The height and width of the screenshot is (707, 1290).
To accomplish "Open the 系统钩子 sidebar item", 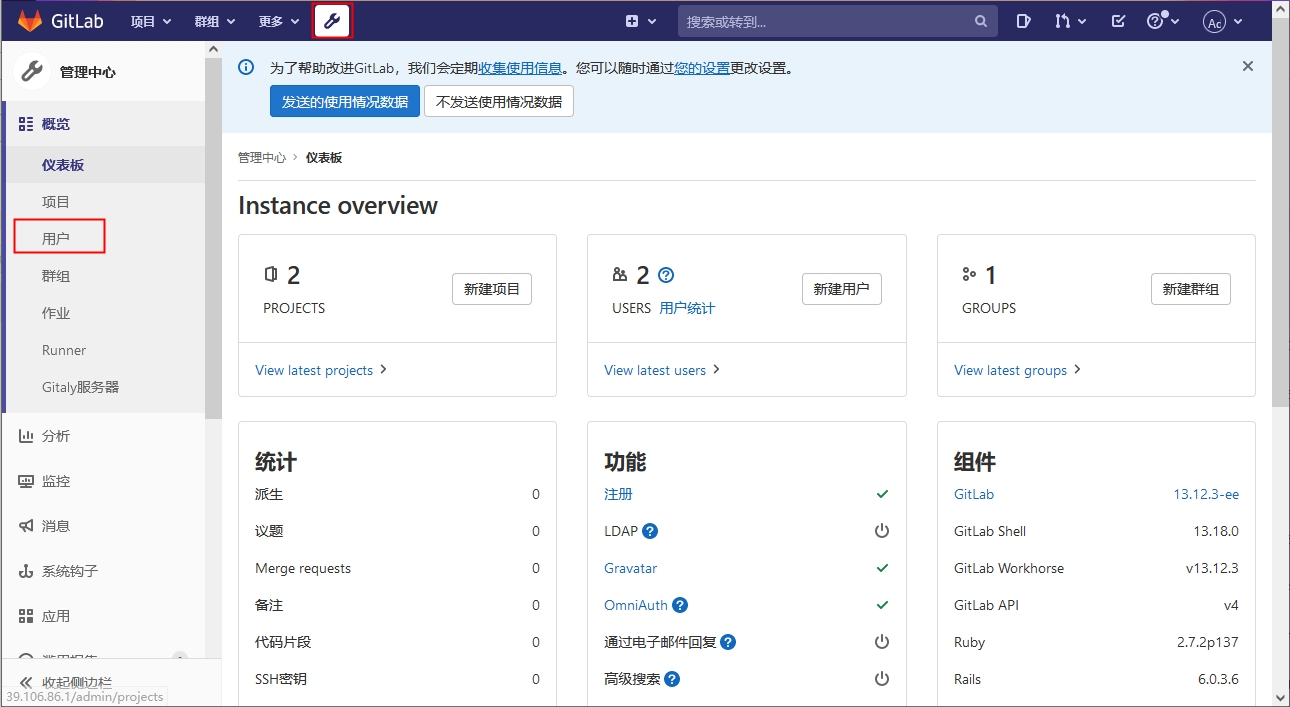I will pos(69,571).
